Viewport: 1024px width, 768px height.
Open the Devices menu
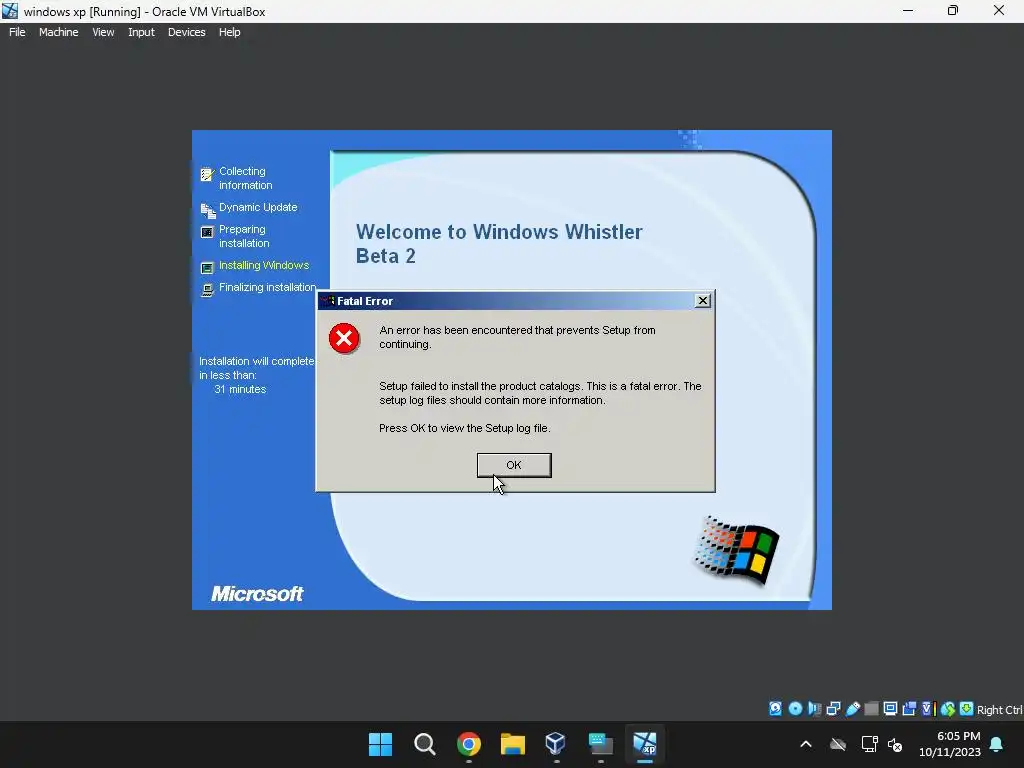pos(186,32)
